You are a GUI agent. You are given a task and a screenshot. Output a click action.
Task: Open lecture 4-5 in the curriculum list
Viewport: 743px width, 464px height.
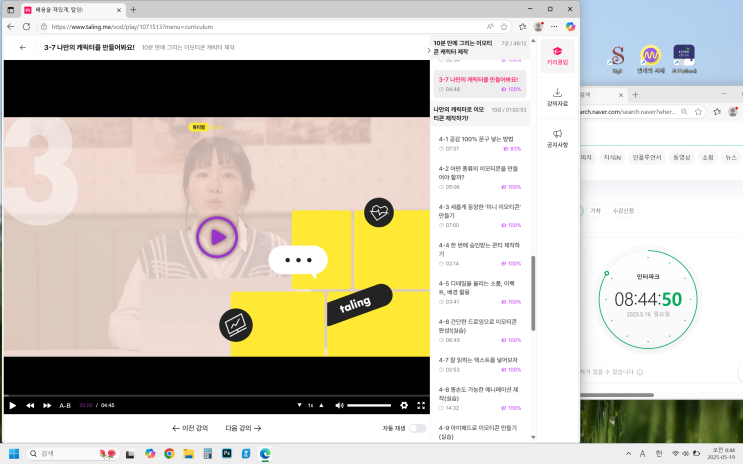tap(480, 292)
